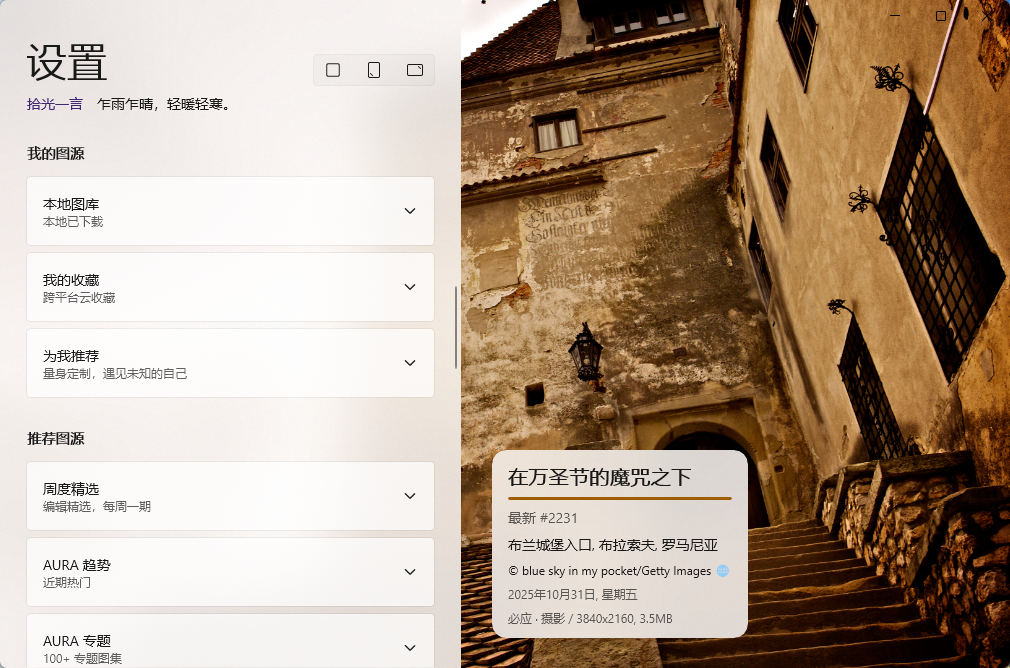
Task: Click the settings panel vertical scrollbar
Action: pos(456,327)
